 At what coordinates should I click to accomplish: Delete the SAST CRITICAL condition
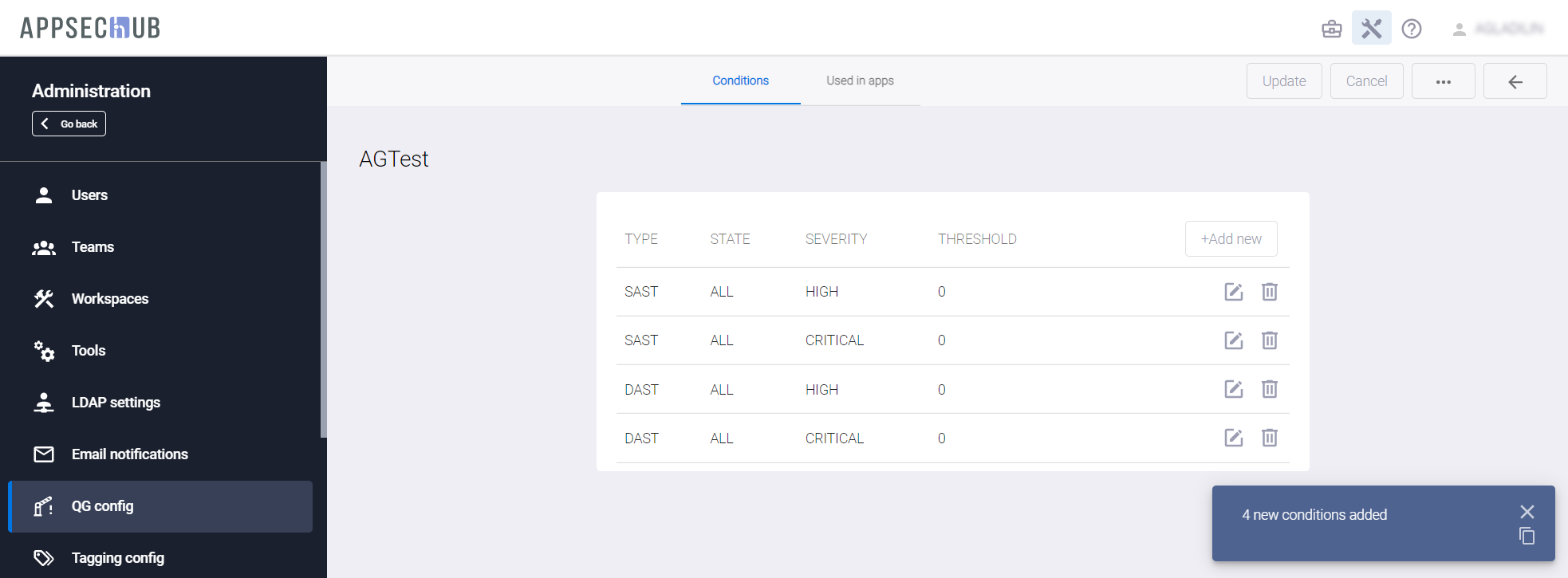(x=1269, y=340)
